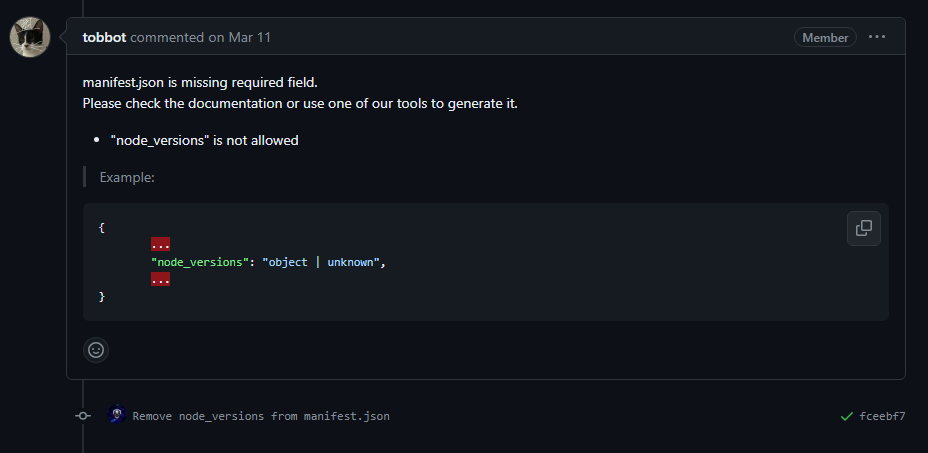Open commit hash fceebf7

(x=882, y=416)
